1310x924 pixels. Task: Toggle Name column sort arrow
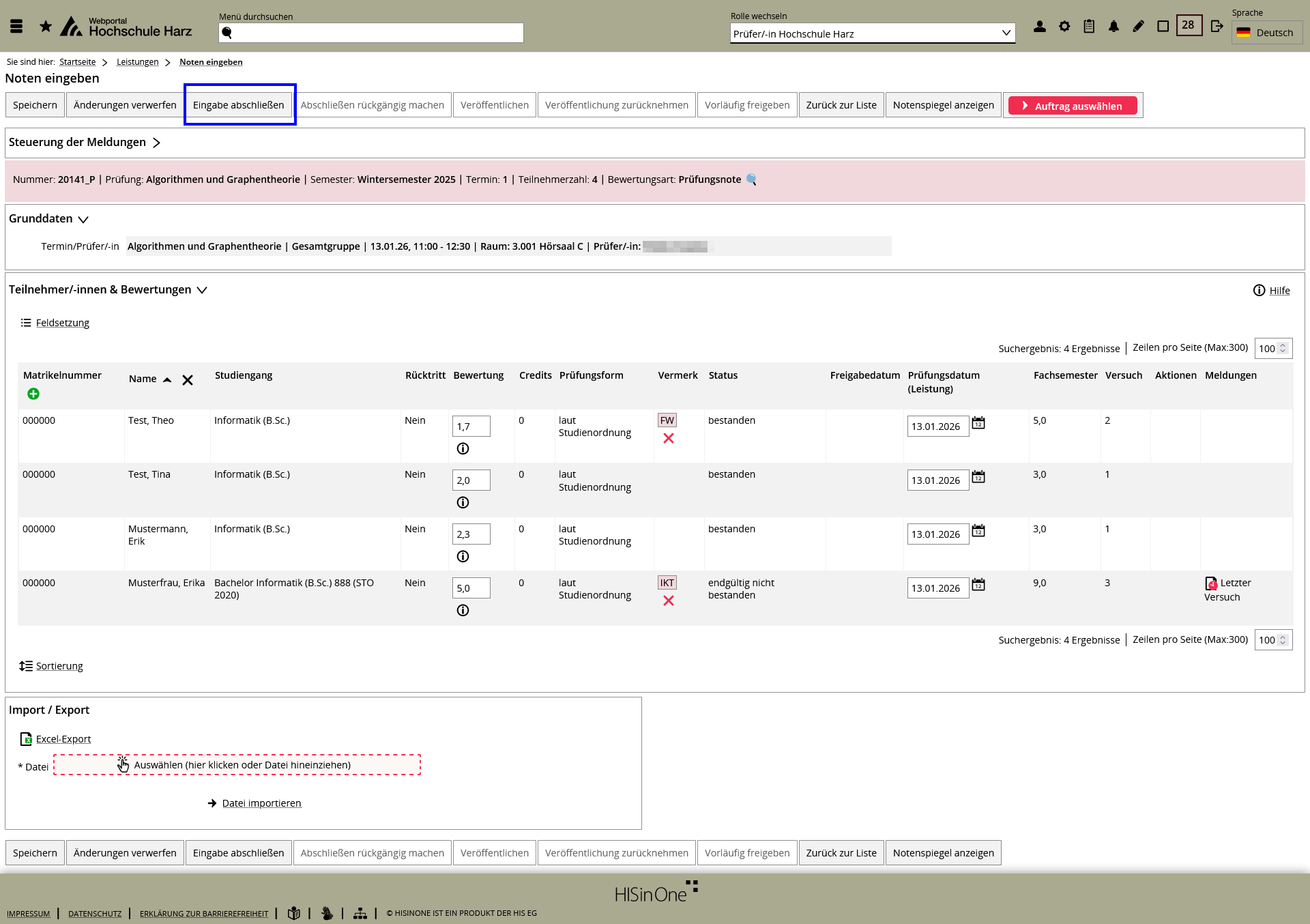click(x=167, y=379)
